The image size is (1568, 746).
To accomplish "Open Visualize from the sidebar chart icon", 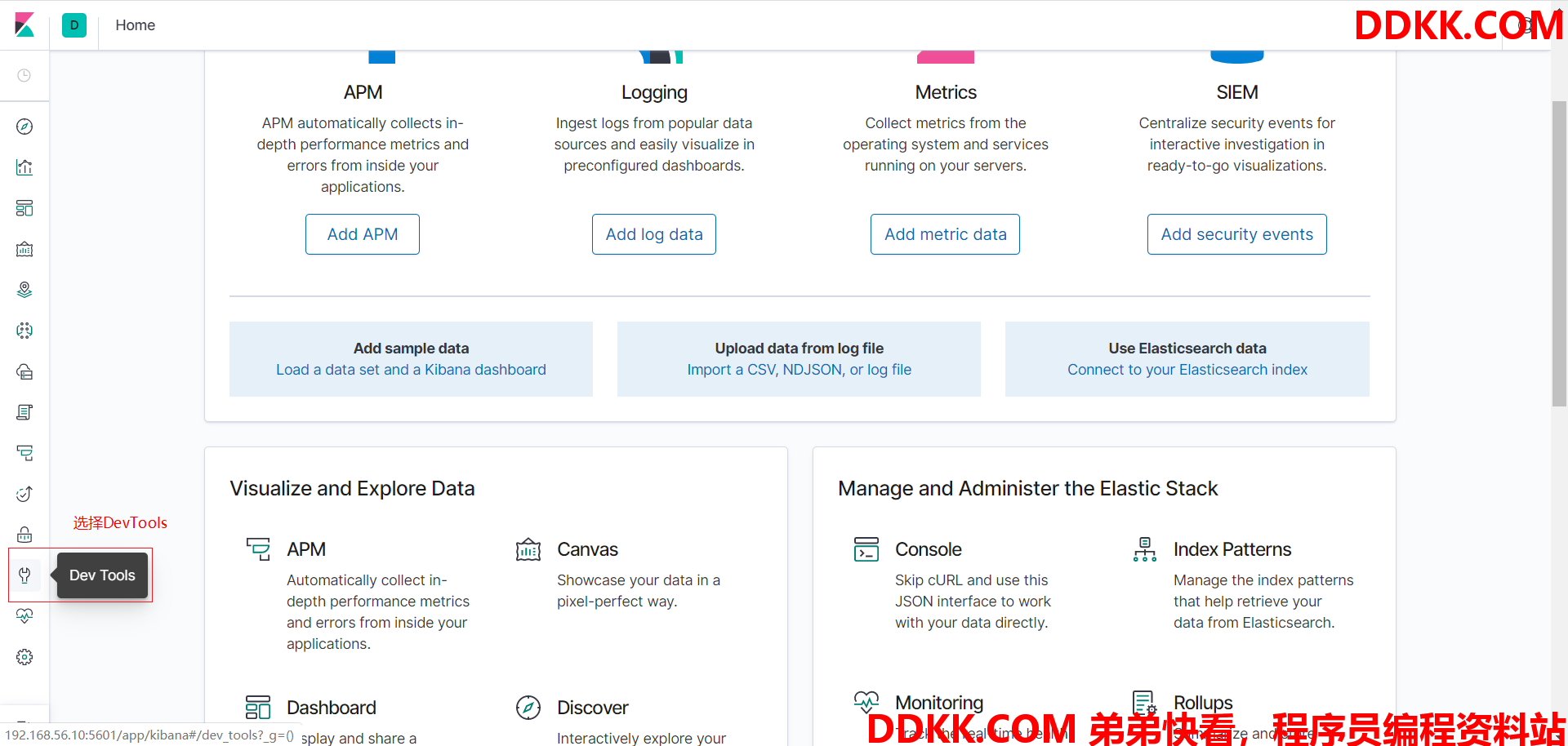I will click(24, 167).
